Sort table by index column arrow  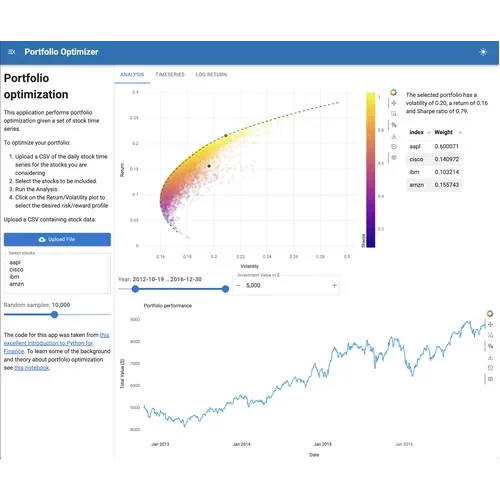[x=429, y=132]
